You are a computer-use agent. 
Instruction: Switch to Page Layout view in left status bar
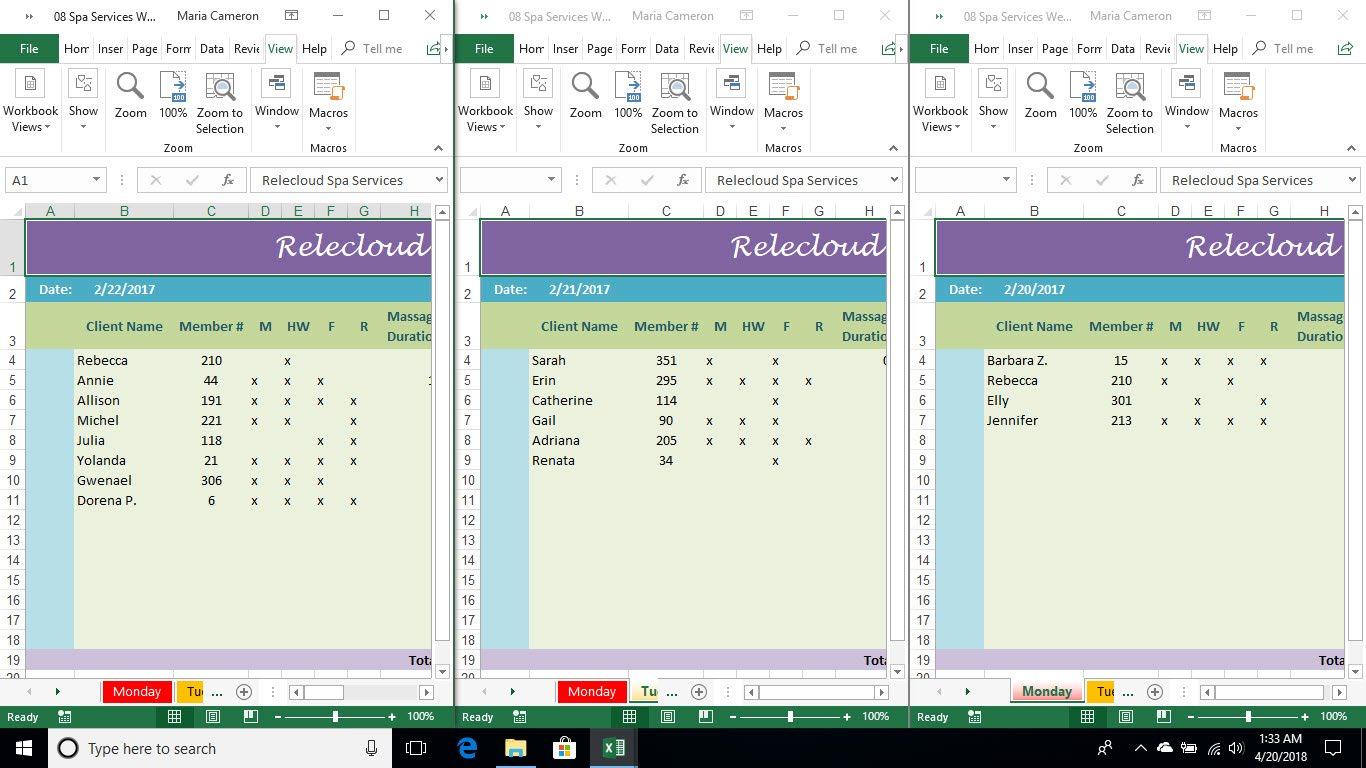(x=213, y=716)
